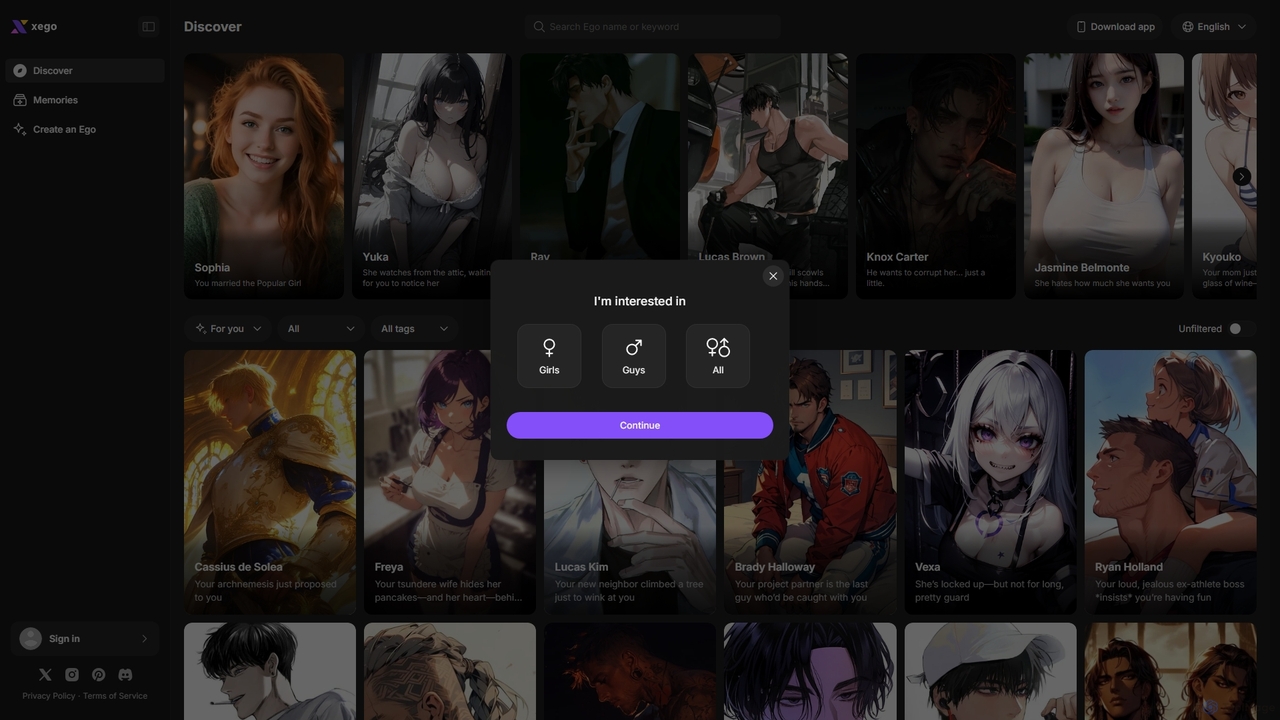Viewport: 1280px width, 720px height.
Task: Click the search magnifier icon
Action: pyautogui.click(x=540, y=27)
